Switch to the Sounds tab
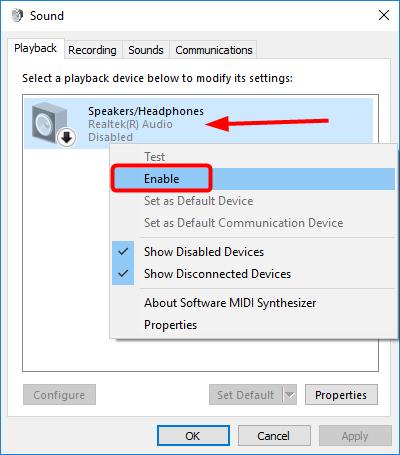400x455 pixels. pos(146,50)
